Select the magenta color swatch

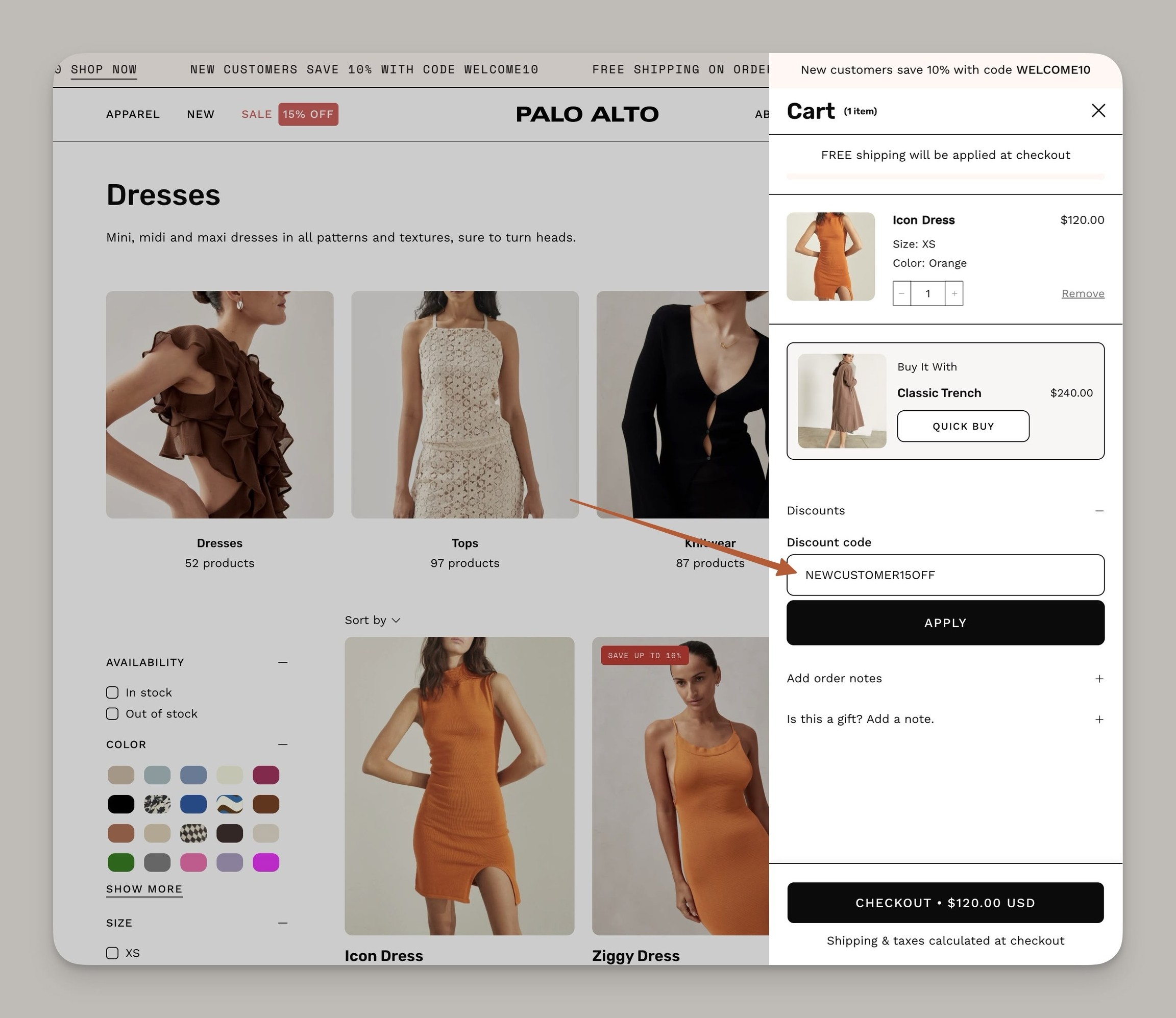coord(266,862)
